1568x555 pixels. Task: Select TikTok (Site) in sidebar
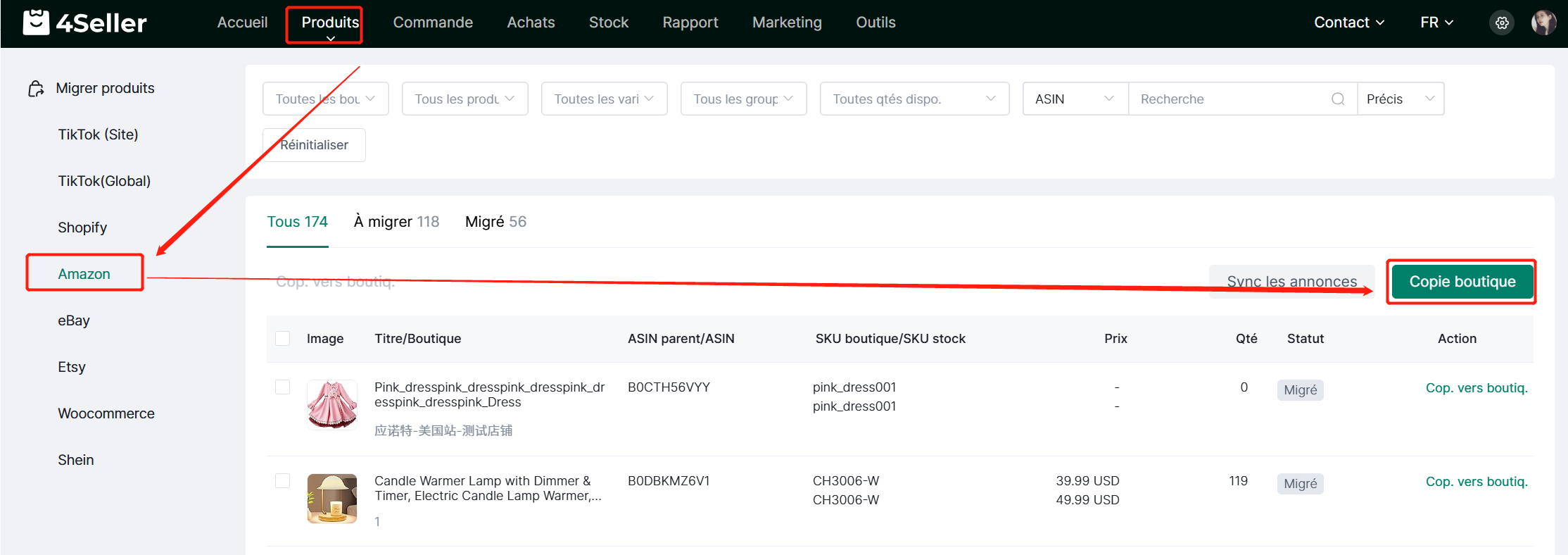coord(98,135)
